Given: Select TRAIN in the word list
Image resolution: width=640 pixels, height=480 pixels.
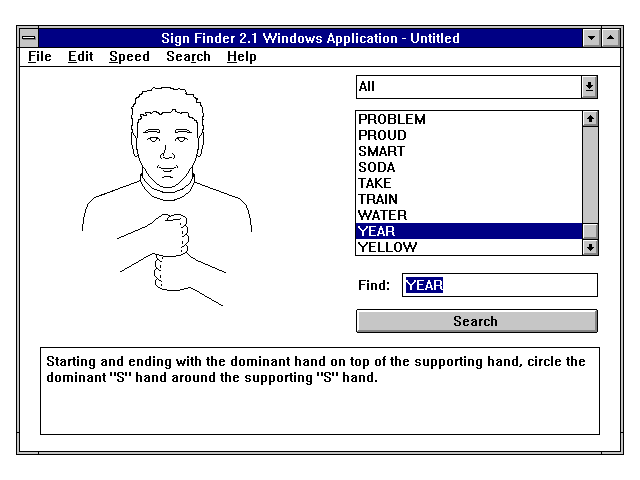Looking at the screenshot, I should point(378,199).
